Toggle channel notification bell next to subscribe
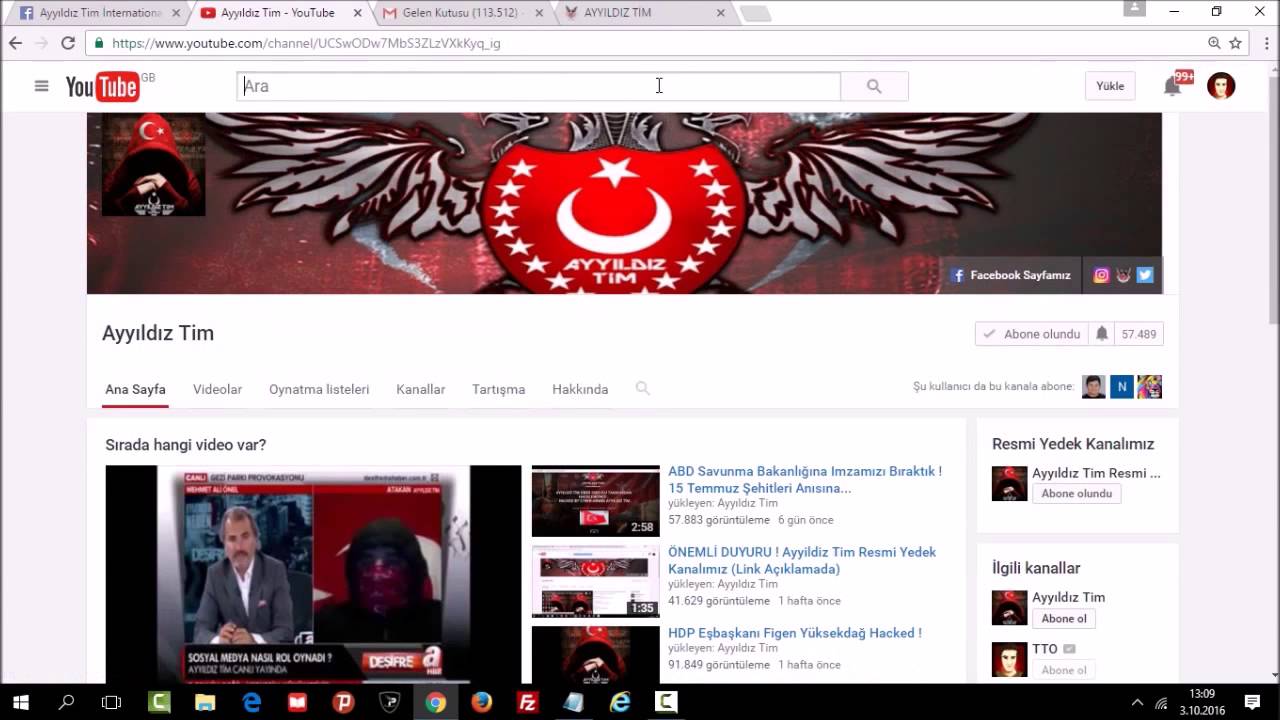Image resolution: width=1280 pixels, height=720 pixels. 1102,334
